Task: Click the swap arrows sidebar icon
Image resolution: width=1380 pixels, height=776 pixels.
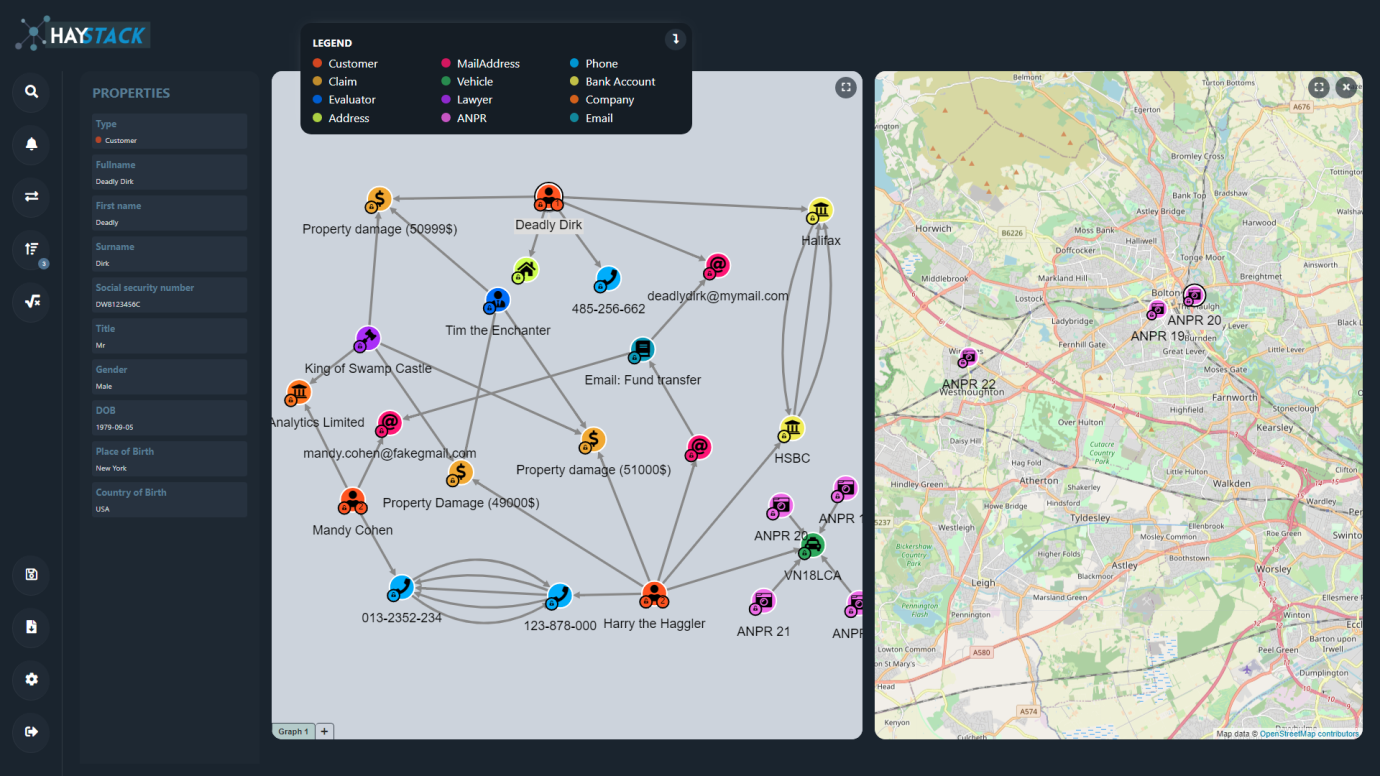Action: pyautogui.click(x=31, y=197)
